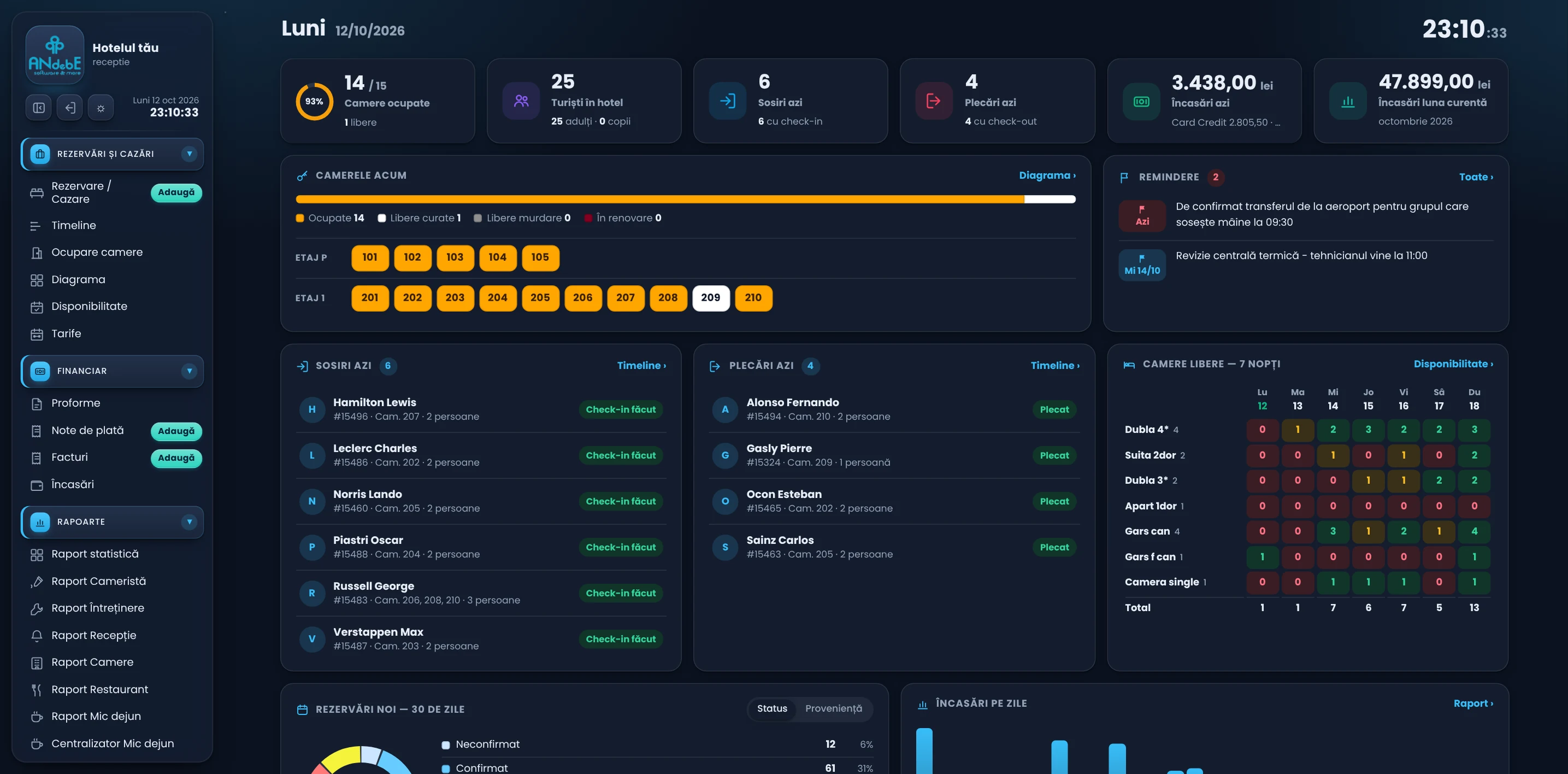Open Hamilton Lewis arrival entry
Viewport: 1568px width, 774px height.
point(481,410)
